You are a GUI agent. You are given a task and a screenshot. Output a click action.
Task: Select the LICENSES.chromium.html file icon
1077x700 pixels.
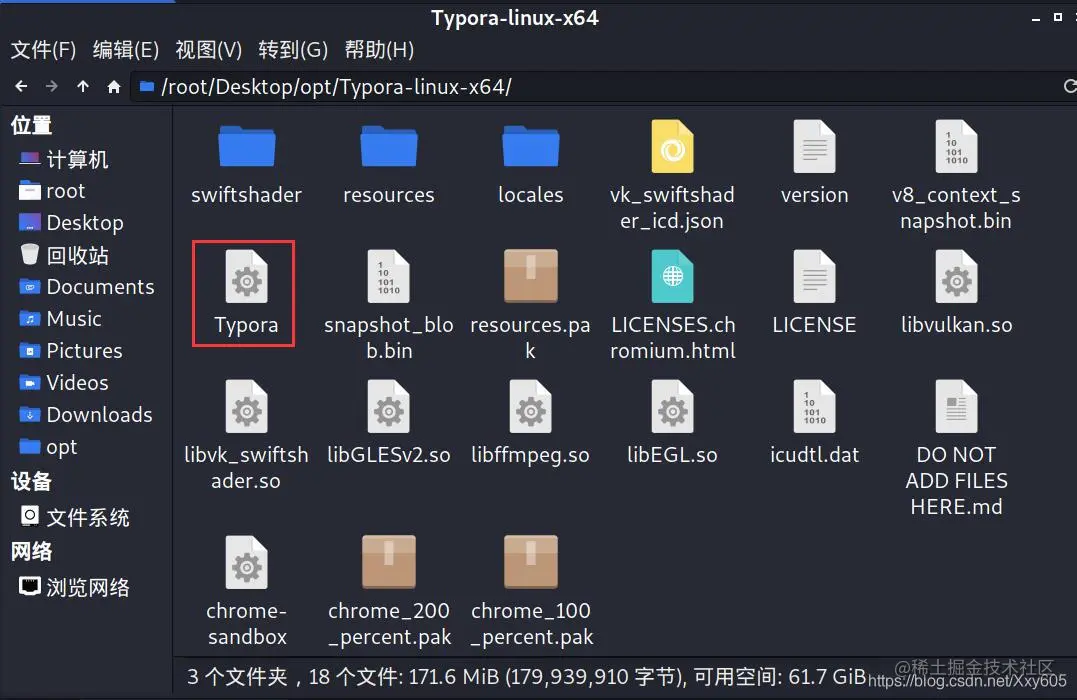point(672,276)
